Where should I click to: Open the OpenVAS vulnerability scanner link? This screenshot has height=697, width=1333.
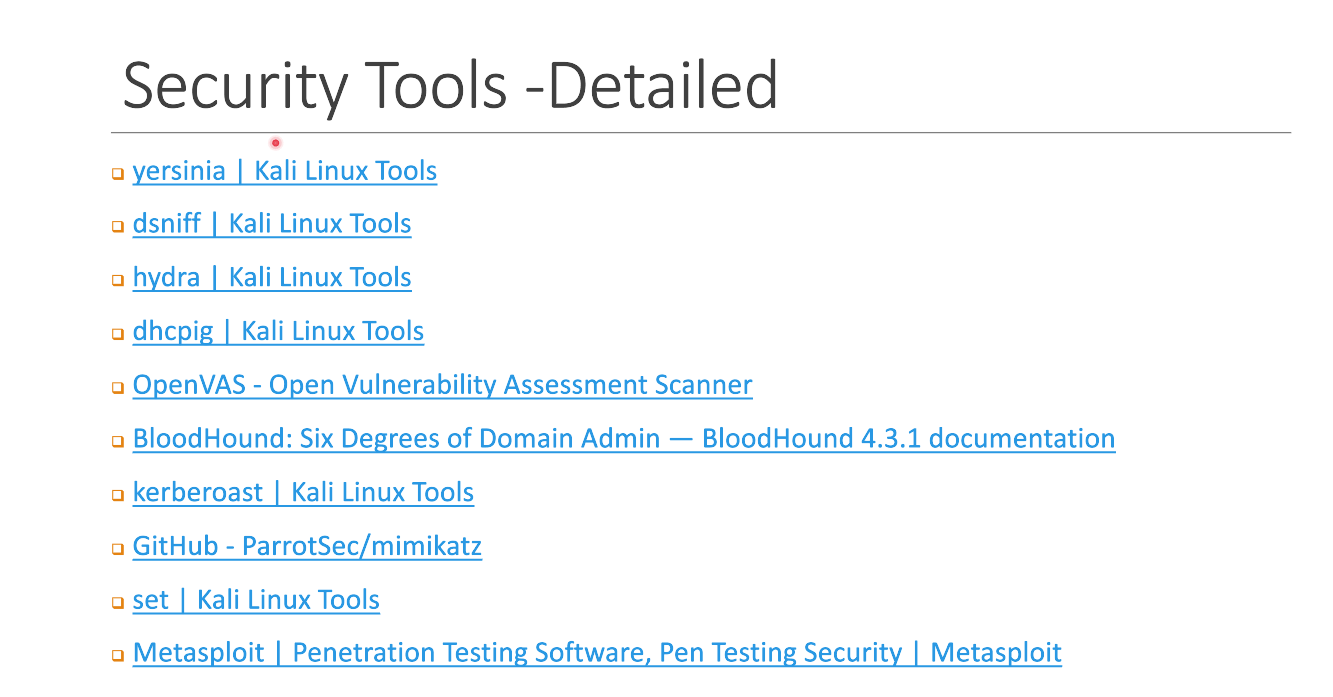coord(442,385)
